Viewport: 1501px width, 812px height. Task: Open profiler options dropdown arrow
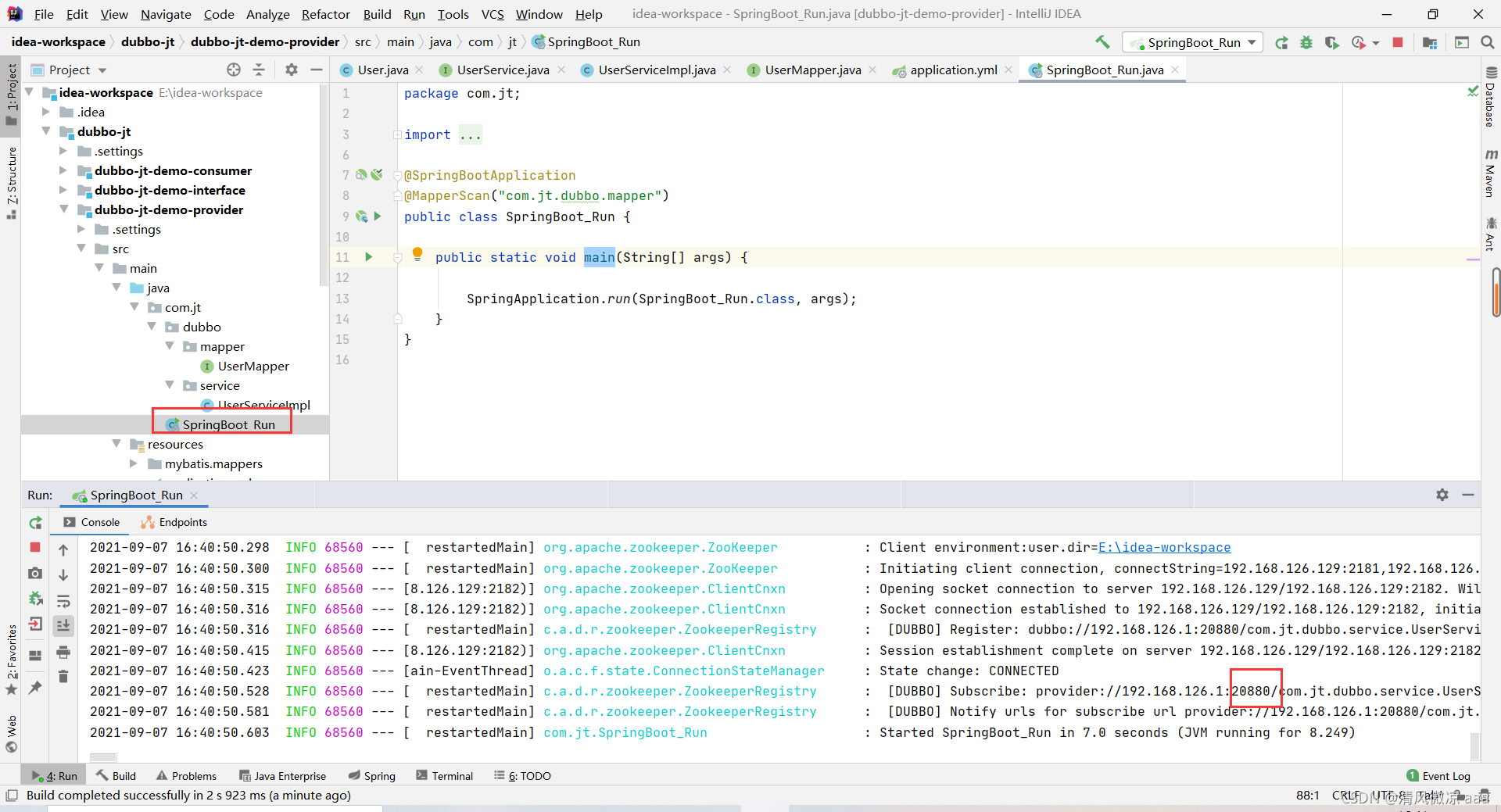pyautogui.click(x=1376, y=43)
